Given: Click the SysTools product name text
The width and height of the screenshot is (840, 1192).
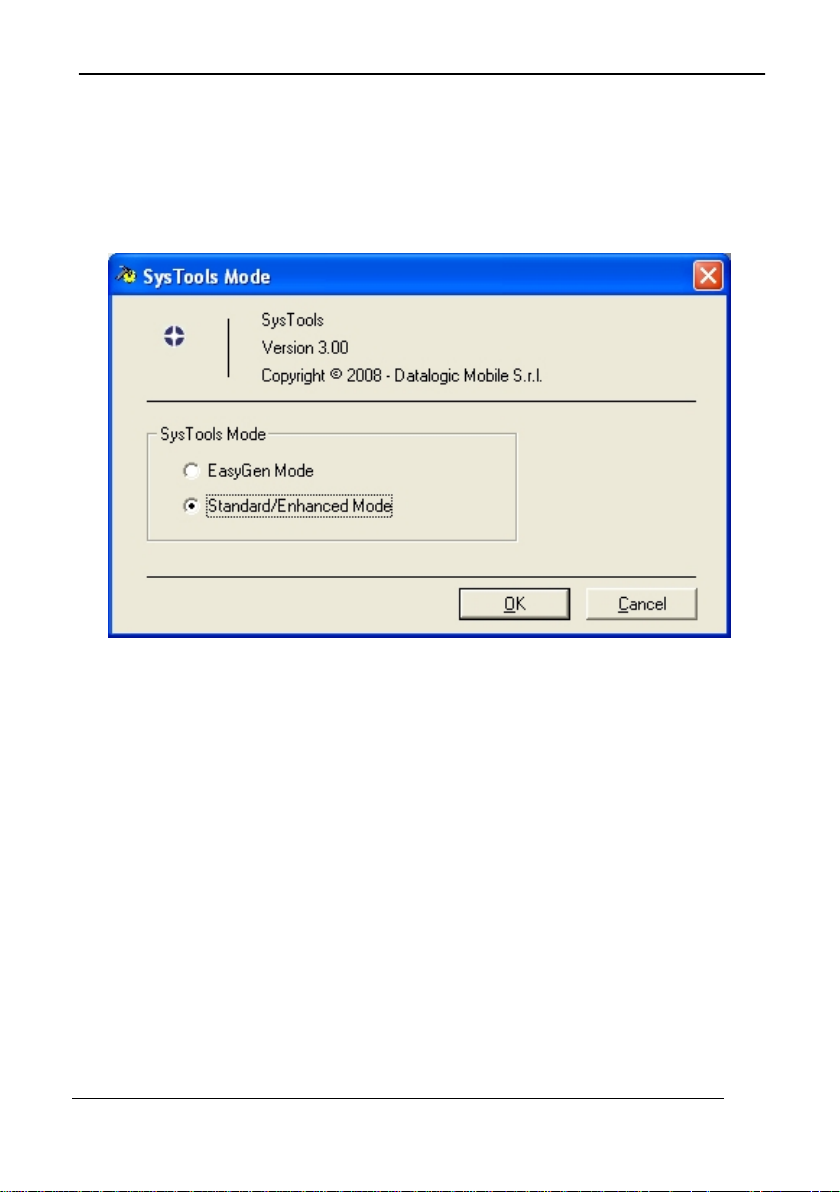Looking at the screenshot, I should (x=293, y=320).
